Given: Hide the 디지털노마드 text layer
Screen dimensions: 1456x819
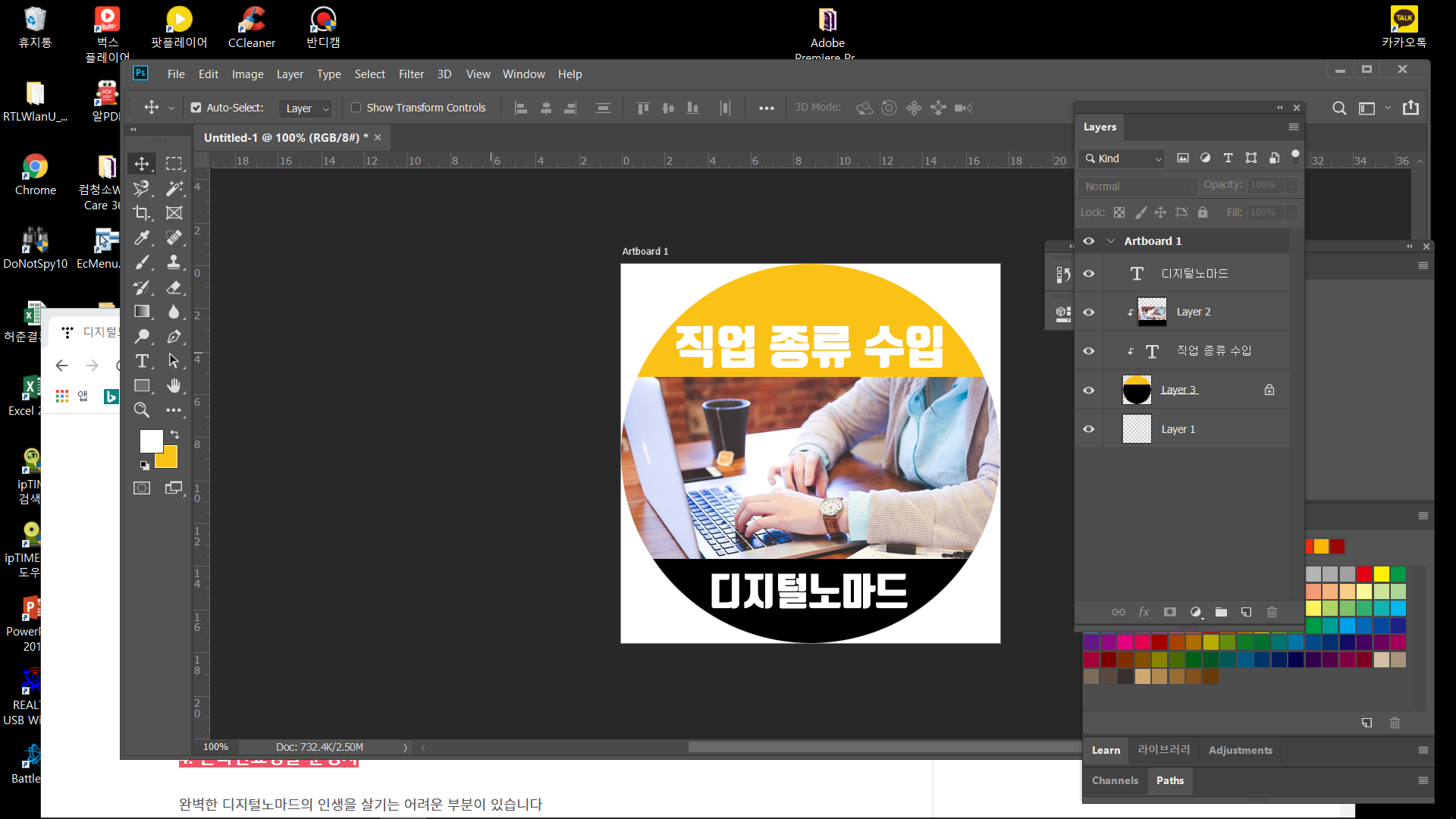Looking at the screenshot, I should [1089, 274].
